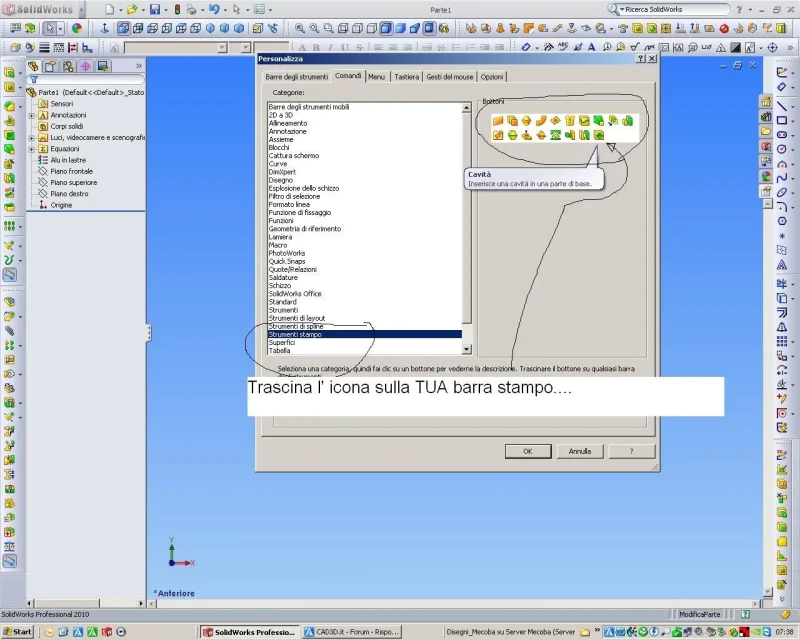Click the Rebuild traffic light icon
The height and width of the screenshot is (640, 800).
177,9
